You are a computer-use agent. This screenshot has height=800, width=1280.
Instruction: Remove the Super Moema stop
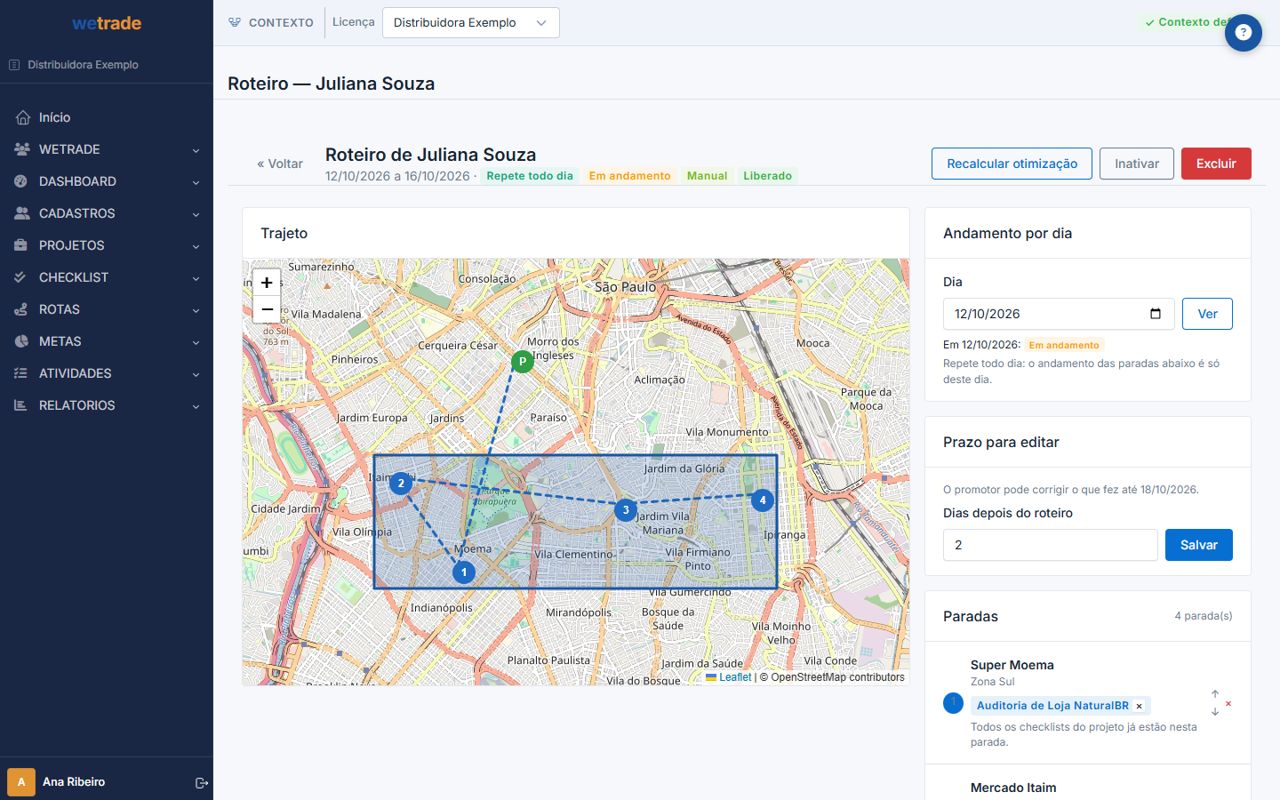tap(1228, 703)
